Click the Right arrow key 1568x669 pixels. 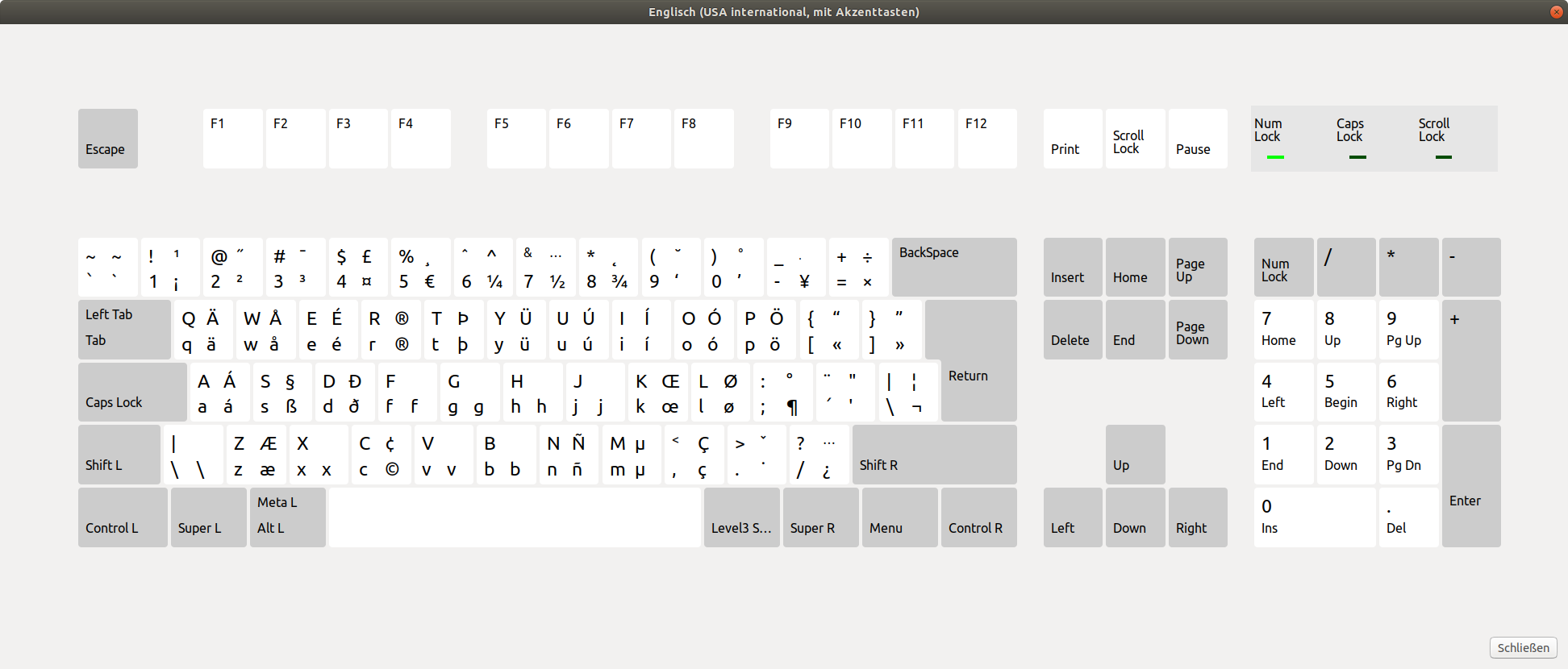[1198, 517]
